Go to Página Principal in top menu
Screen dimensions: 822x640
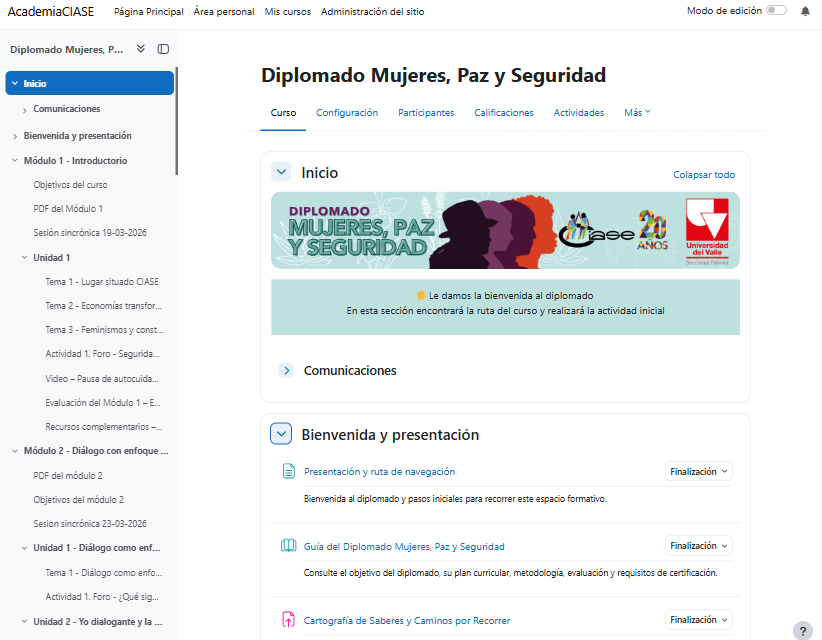pos(149,12)
